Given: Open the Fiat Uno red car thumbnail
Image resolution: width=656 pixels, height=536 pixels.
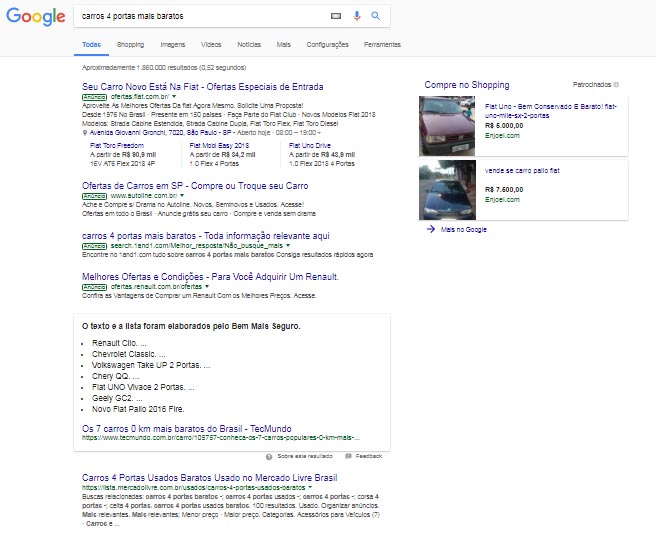Looking at the screenshot, I should pos(447,126).
